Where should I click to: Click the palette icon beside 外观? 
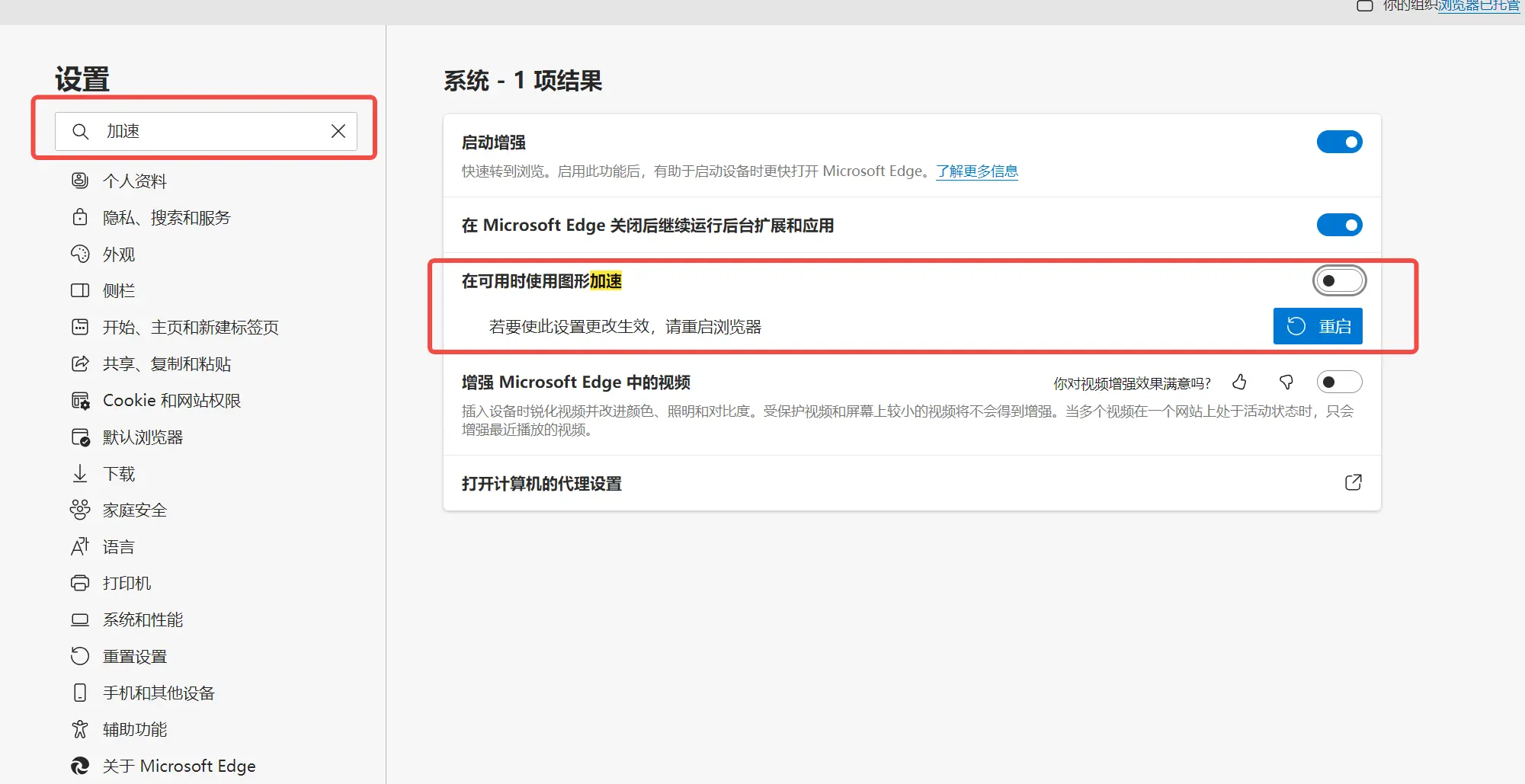(x=80, y=254)
